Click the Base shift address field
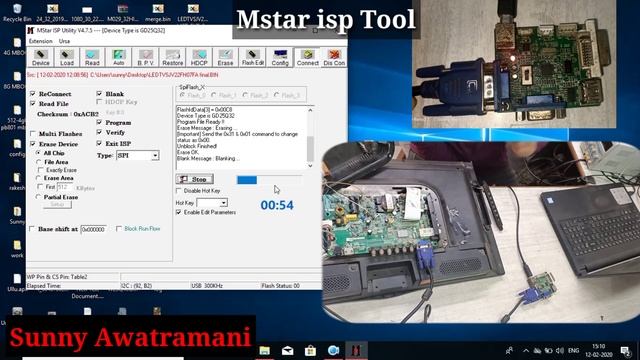 [x=93, y=229]
